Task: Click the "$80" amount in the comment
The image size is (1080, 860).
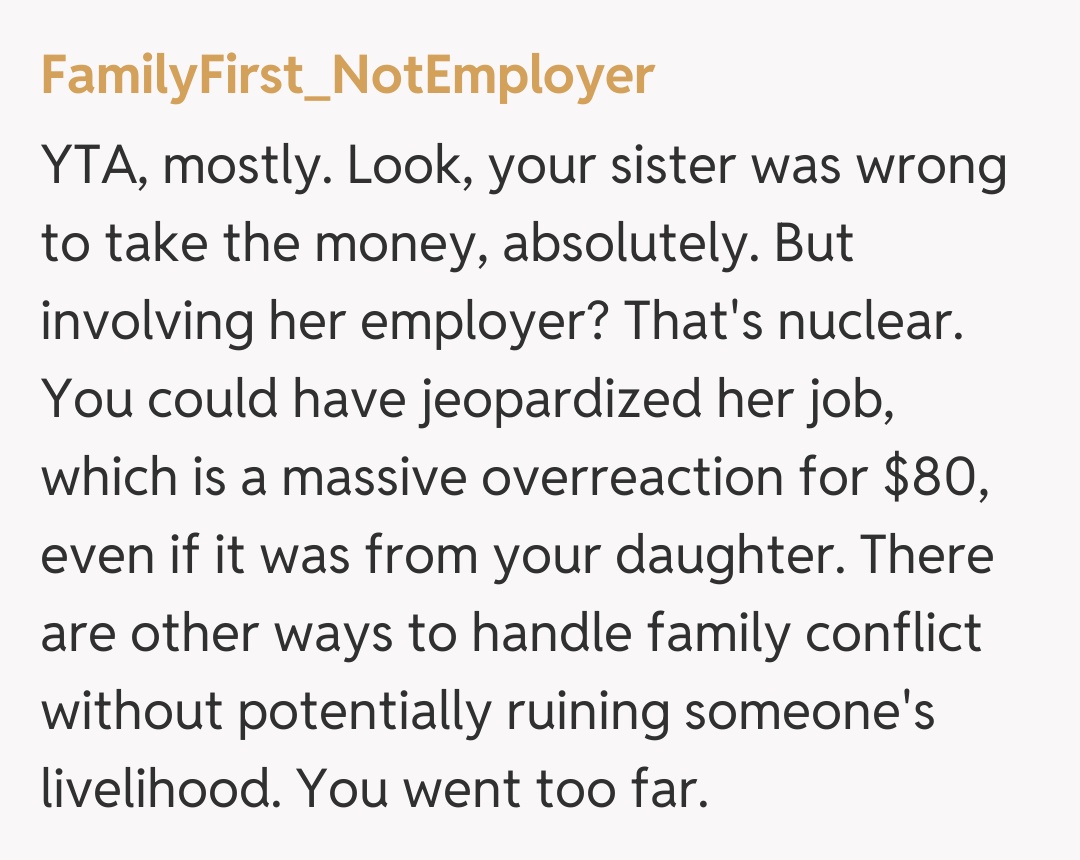Action: (930, 477)
